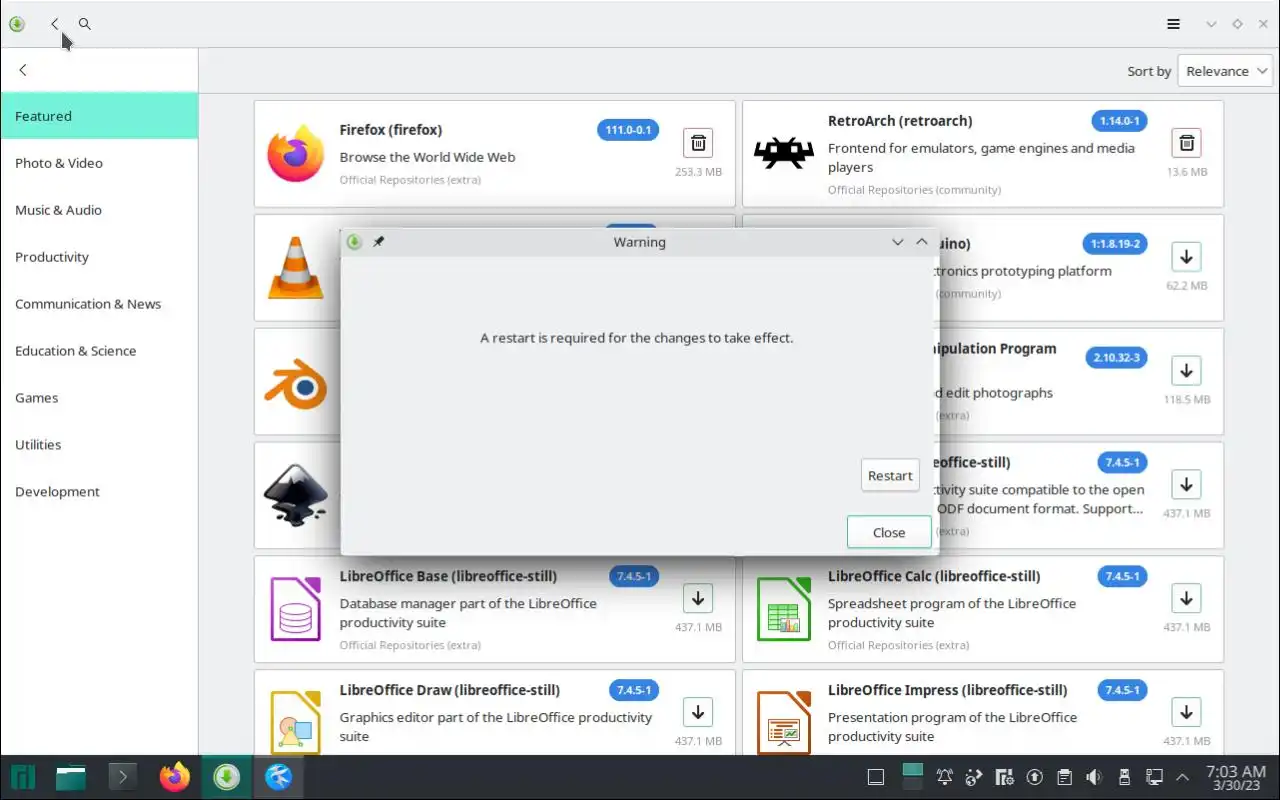Click the Blender logo icon

tap(295, 382)
